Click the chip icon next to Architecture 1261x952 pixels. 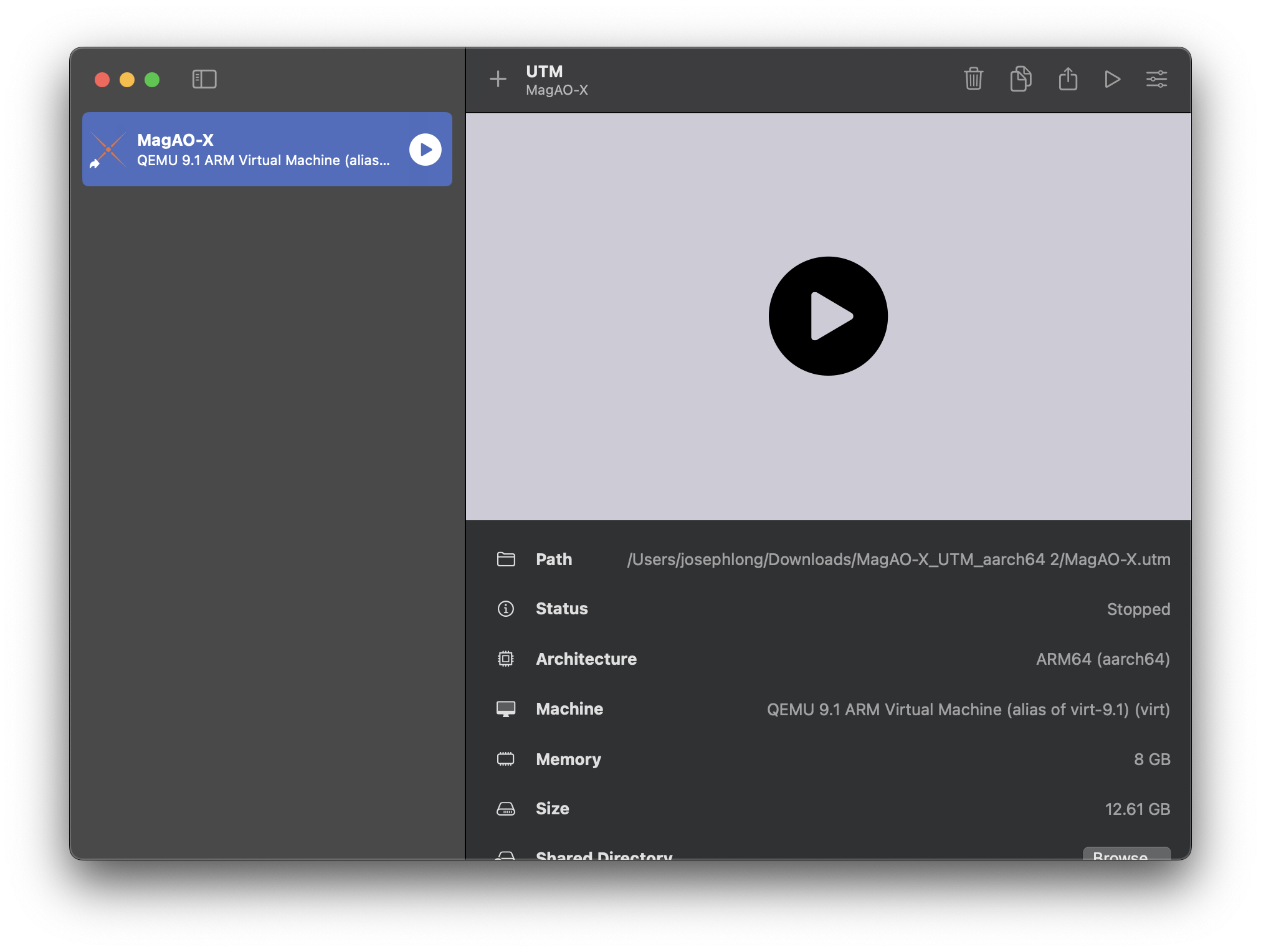coord(506,659)
